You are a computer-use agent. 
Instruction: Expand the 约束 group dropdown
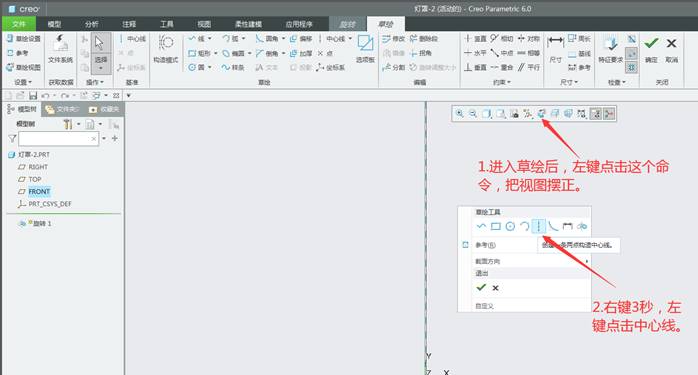501,82
